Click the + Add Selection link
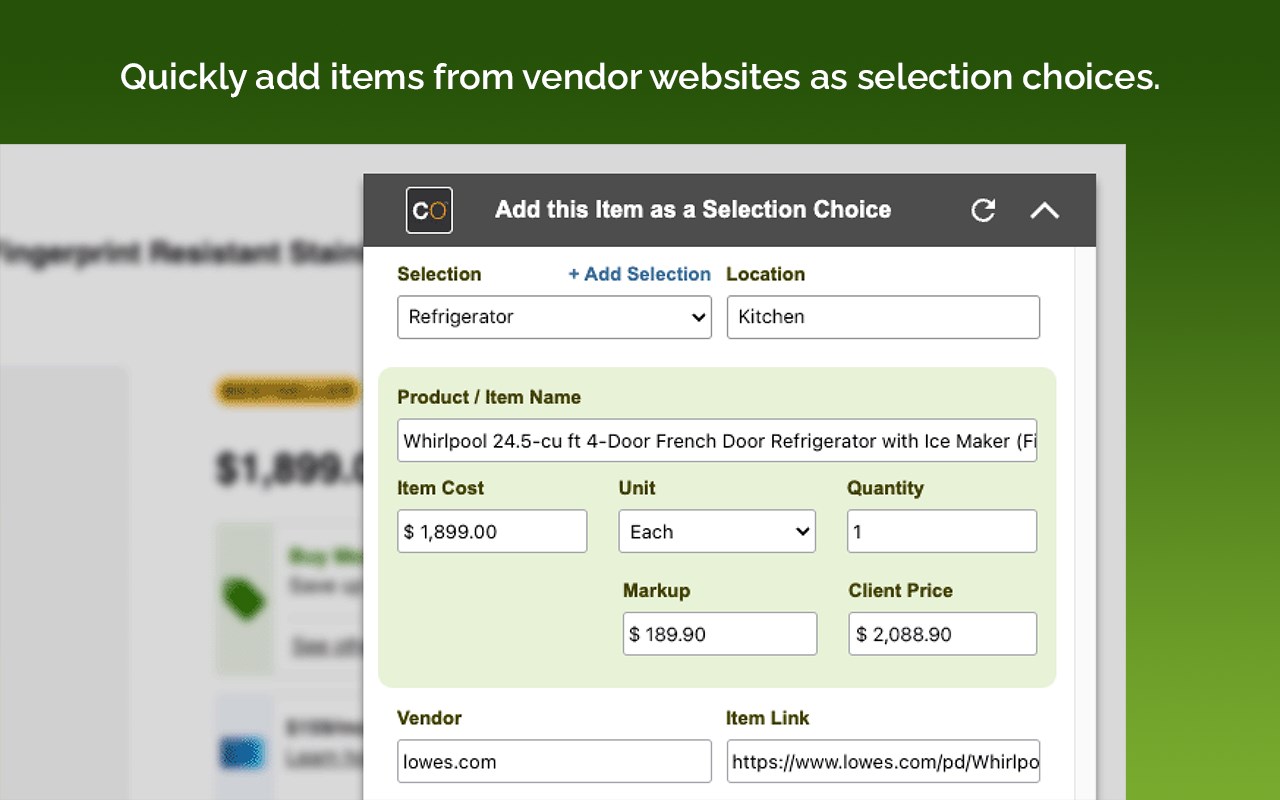Image resolution: width=1280 pixels, height=800 pixels. pyautogui.click(x=639, y=274)
